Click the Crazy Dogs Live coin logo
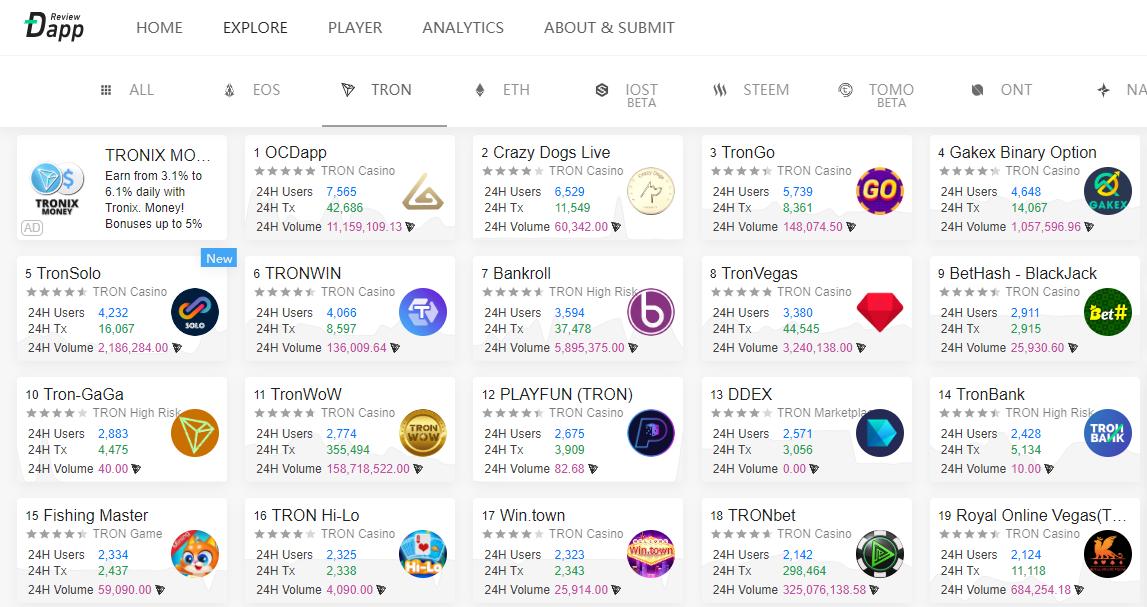This screenshot has height=607, width=1147. (x=651, y=191)
